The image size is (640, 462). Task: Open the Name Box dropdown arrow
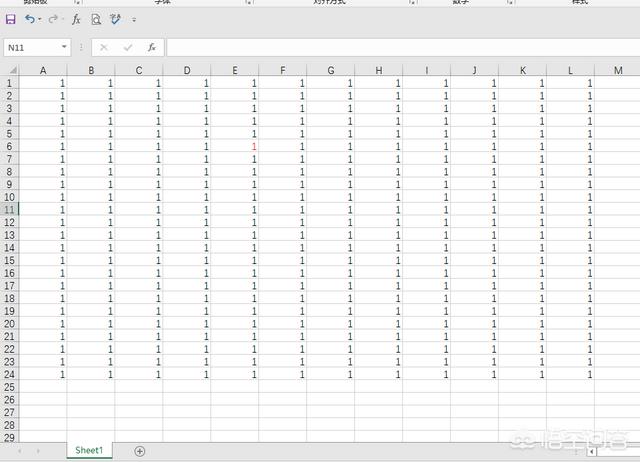pos(64,47)
